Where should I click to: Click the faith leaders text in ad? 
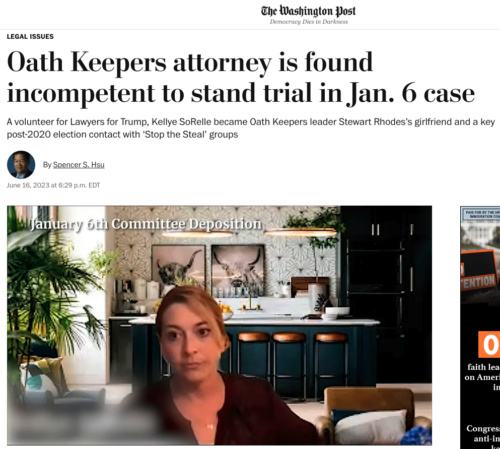coord(483,367)
